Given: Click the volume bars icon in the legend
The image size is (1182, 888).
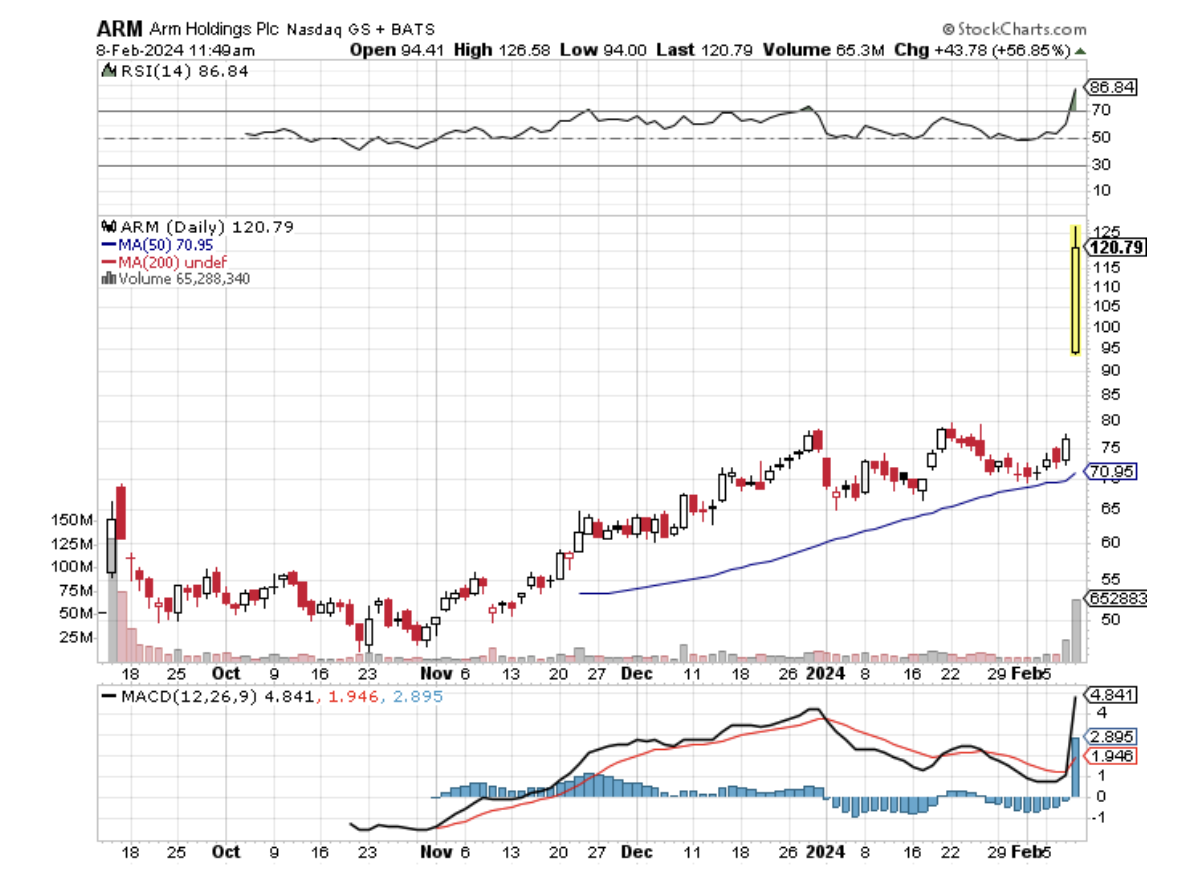Looking at the screenshot, I should click(x=109, y=279).
